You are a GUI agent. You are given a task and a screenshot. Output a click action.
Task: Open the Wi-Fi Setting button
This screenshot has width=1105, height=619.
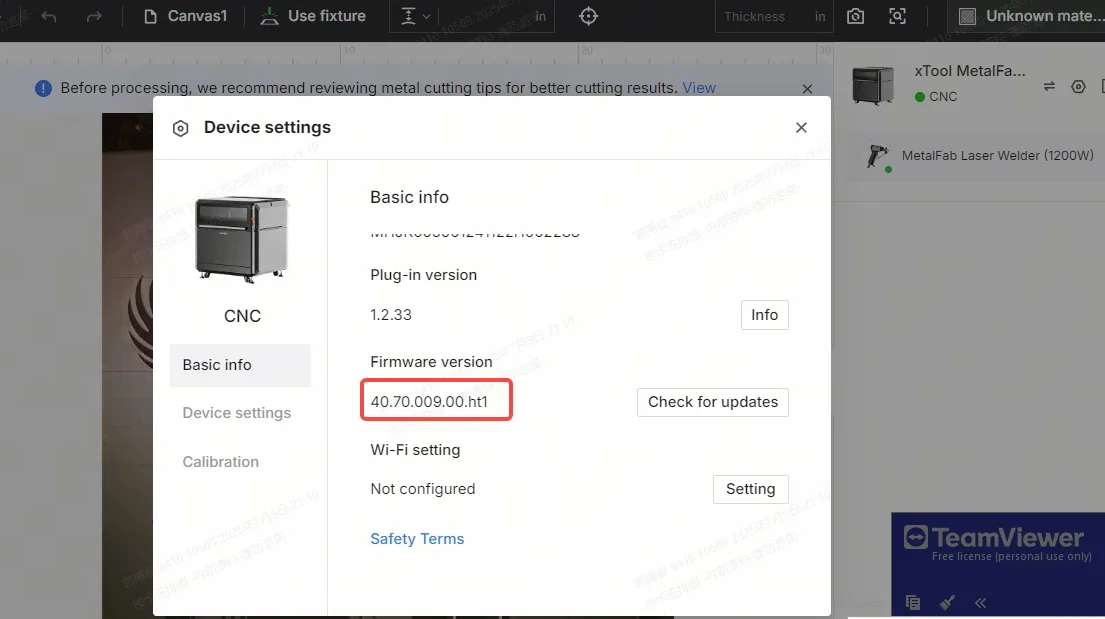pyautogui.click(x=751, y=489)
